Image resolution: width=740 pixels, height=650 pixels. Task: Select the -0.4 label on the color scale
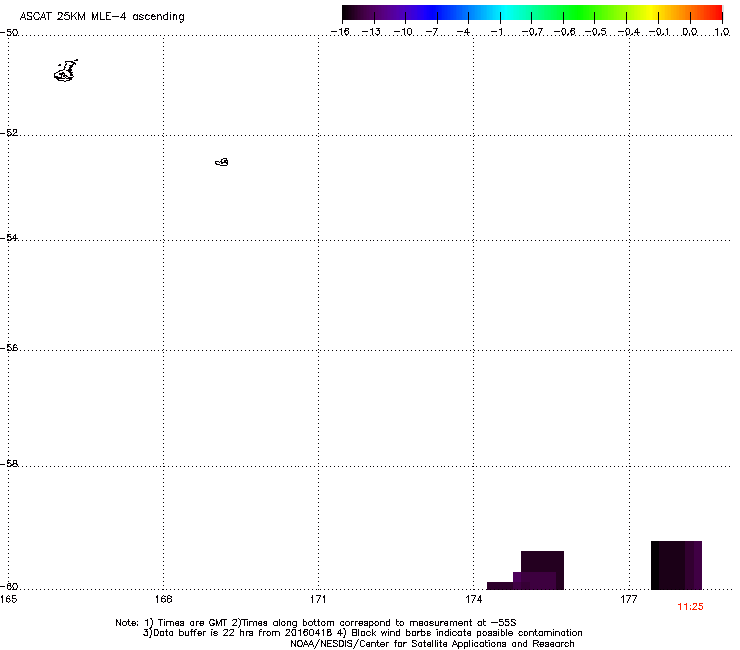[629, 32]
